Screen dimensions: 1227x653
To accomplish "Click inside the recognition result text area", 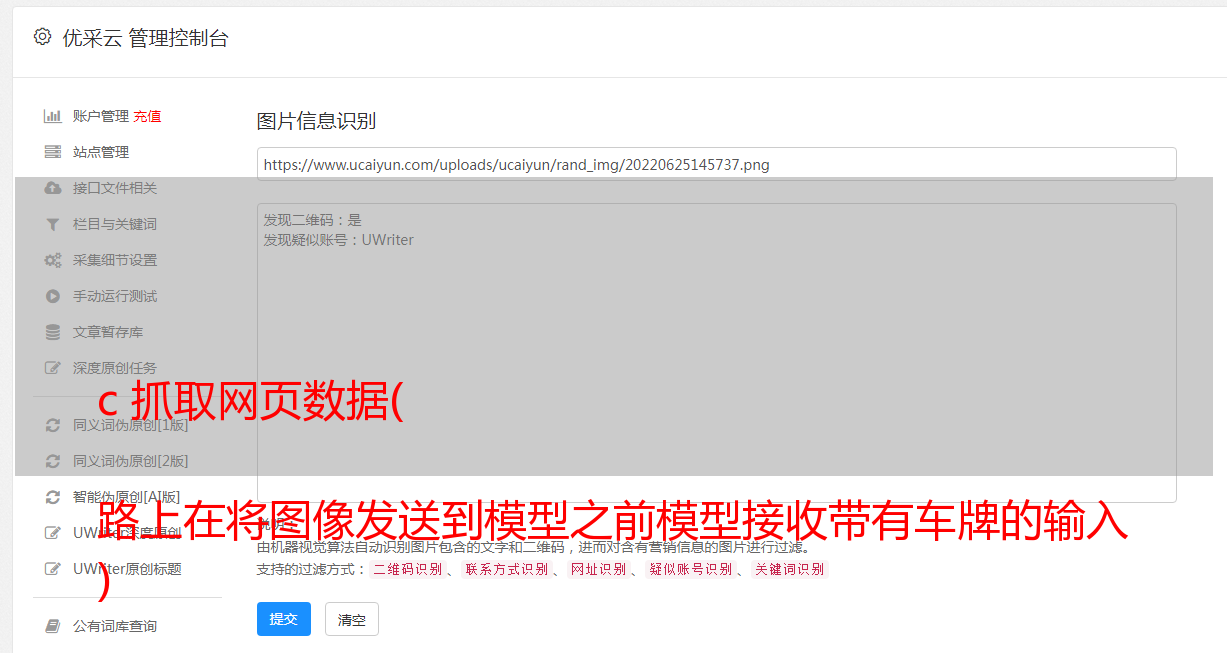I will click(716, 353).
